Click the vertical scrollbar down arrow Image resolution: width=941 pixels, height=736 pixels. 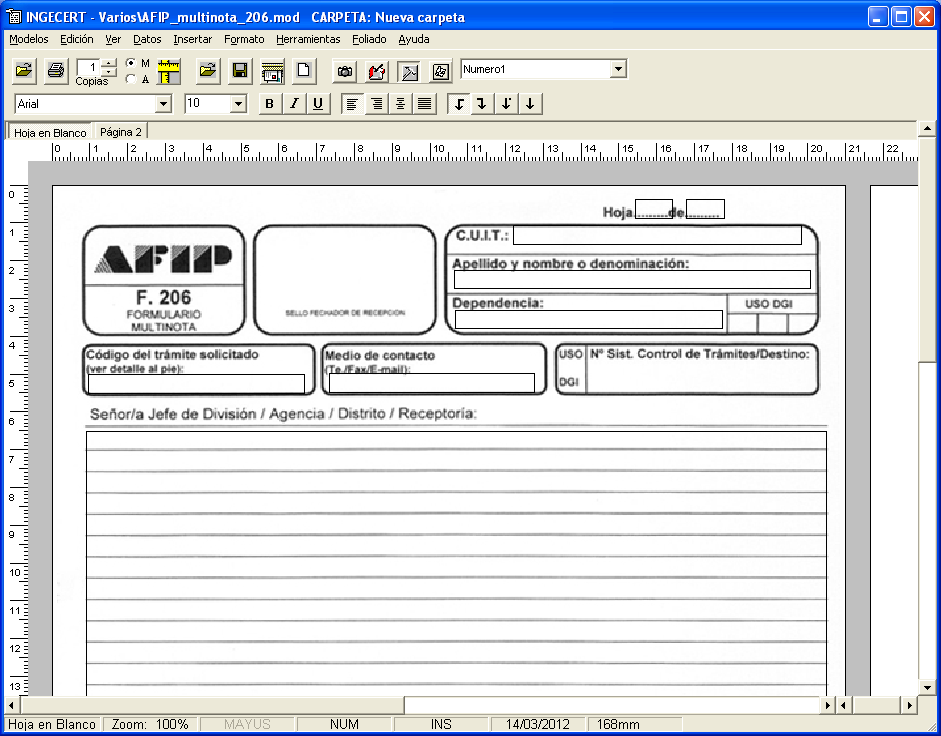click(x=927, y=688)
